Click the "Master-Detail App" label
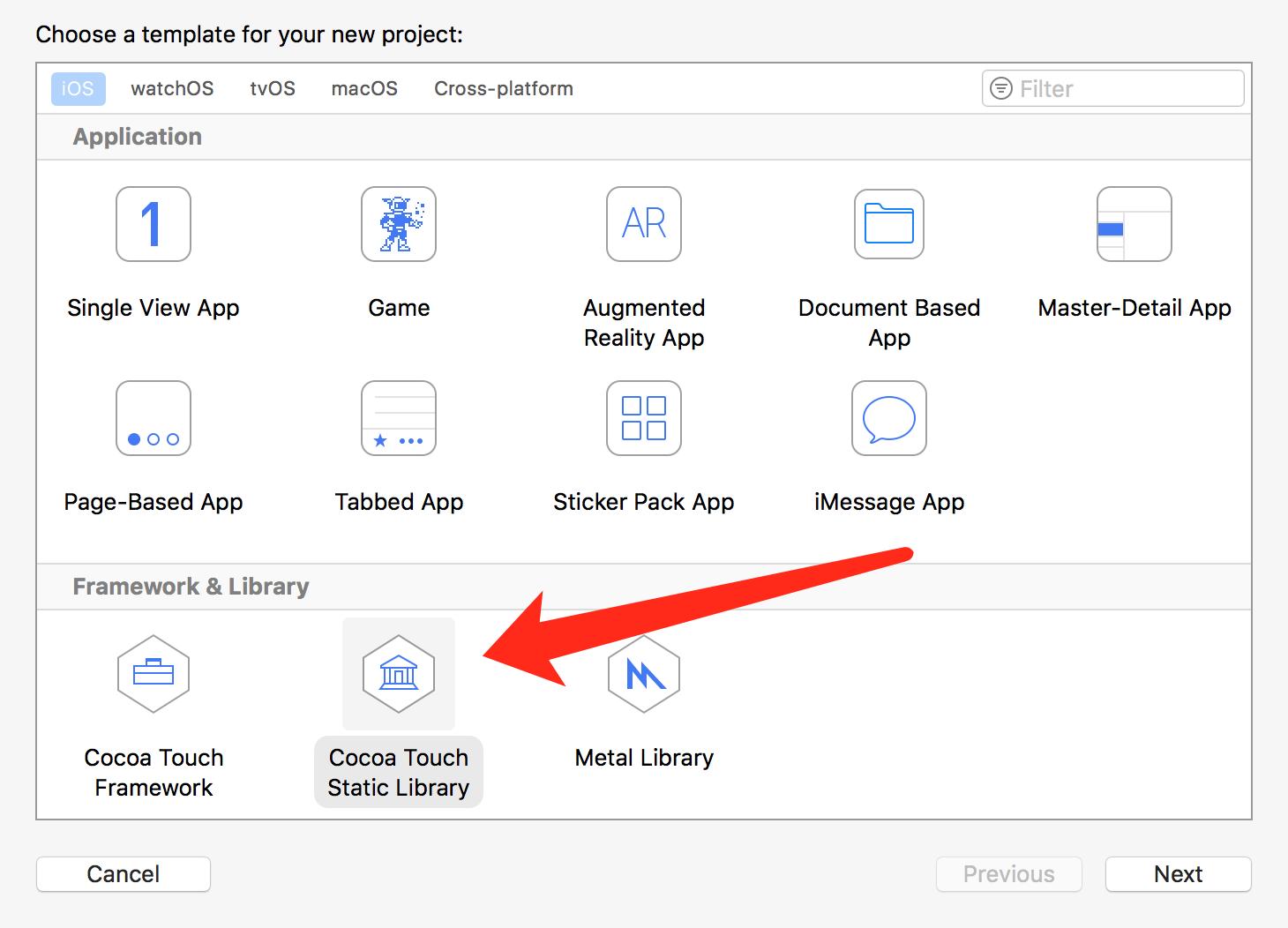 click(1134, 308)
